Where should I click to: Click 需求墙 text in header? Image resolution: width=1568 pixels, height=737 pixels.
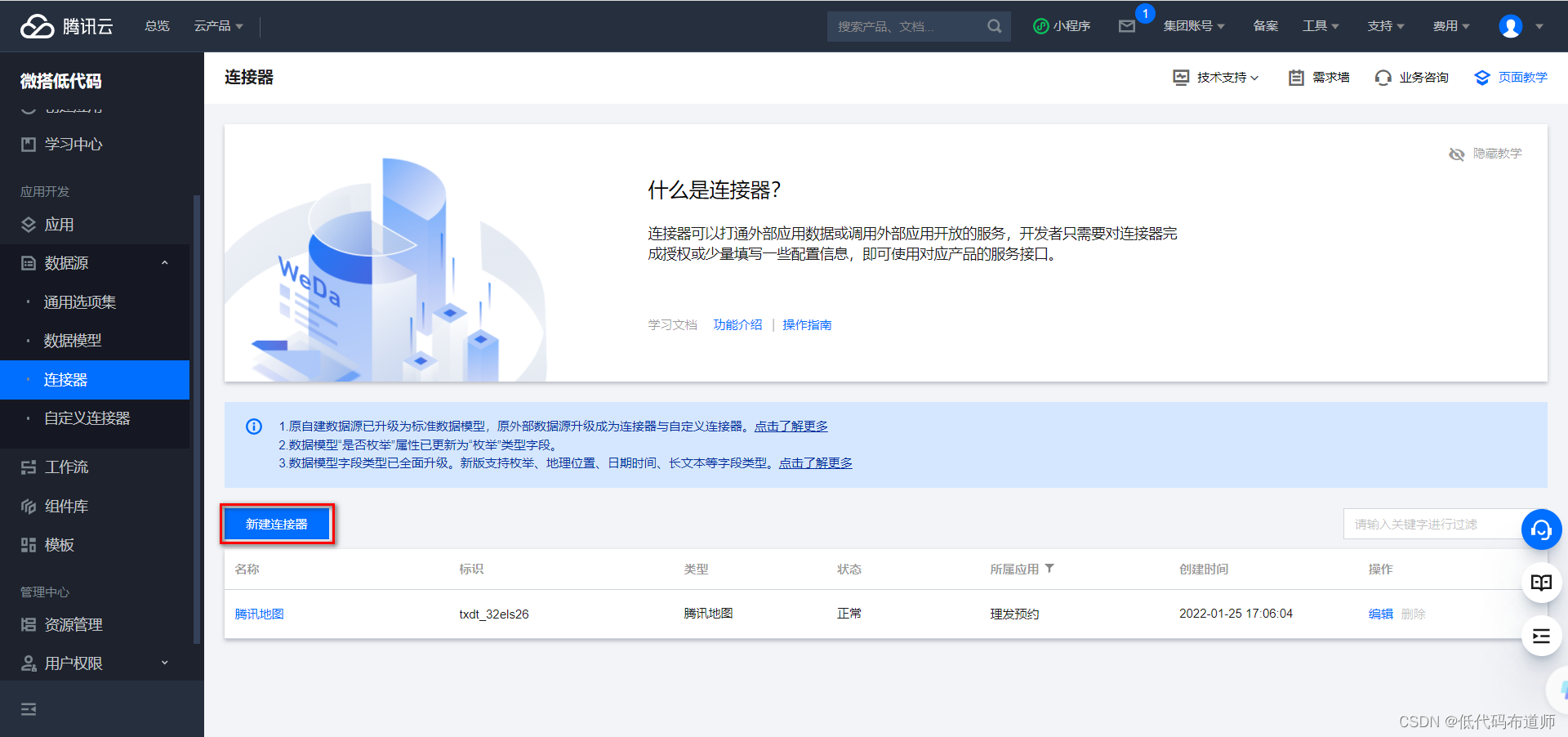[1331, 78]
